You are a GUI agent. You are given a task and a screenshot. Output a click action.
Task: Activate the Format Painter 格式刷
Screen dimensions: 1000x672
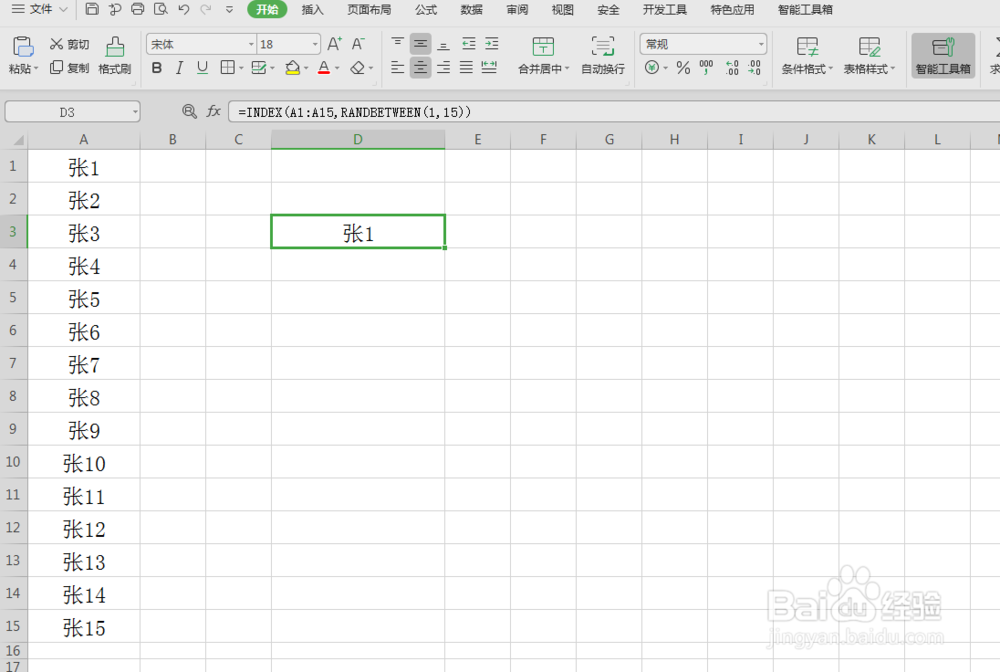click(x=115, y=55)
